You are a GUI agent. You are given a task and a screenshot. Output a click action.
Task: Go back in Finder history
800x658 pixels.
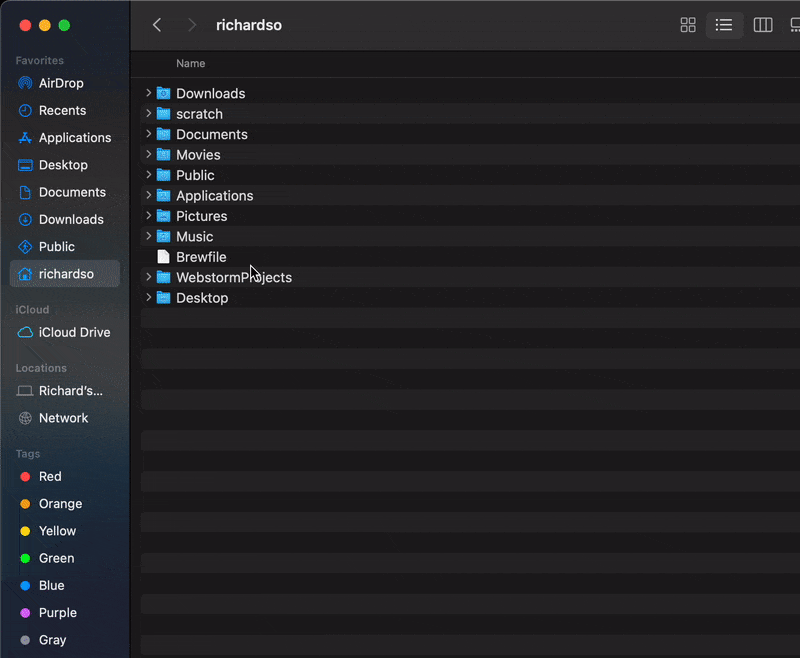(x=157, y=25)
